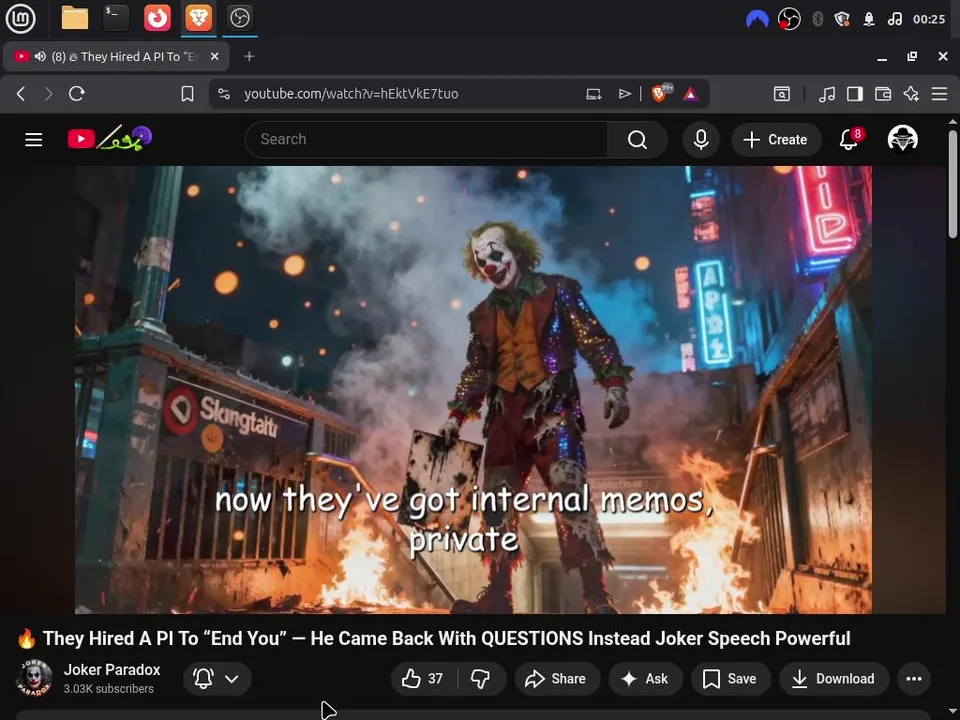This screenshot has height=720, width=960.
Task: Go back to the previous page
Action: click(21, 94)
